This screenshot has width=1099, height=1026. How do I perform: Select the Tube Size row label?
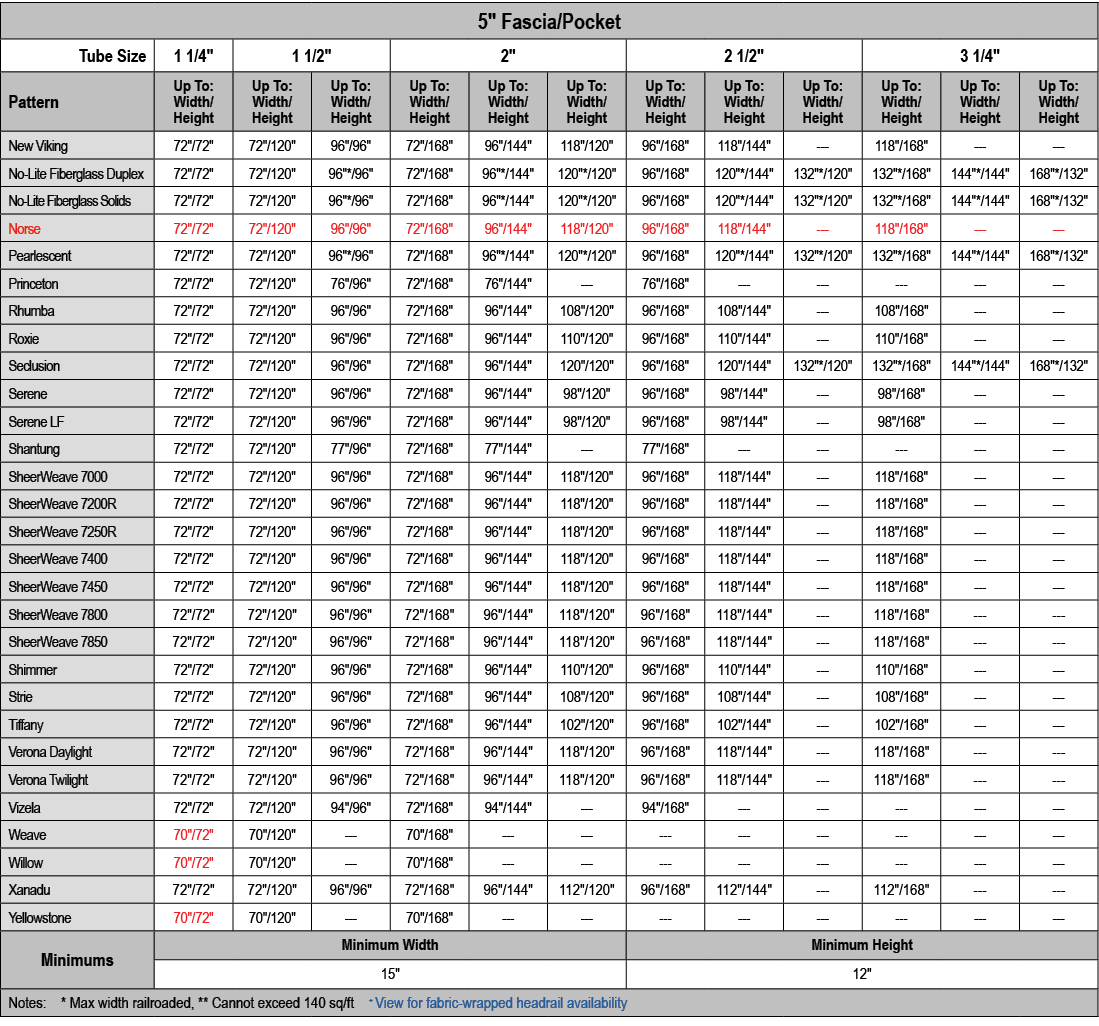point(112,56)
